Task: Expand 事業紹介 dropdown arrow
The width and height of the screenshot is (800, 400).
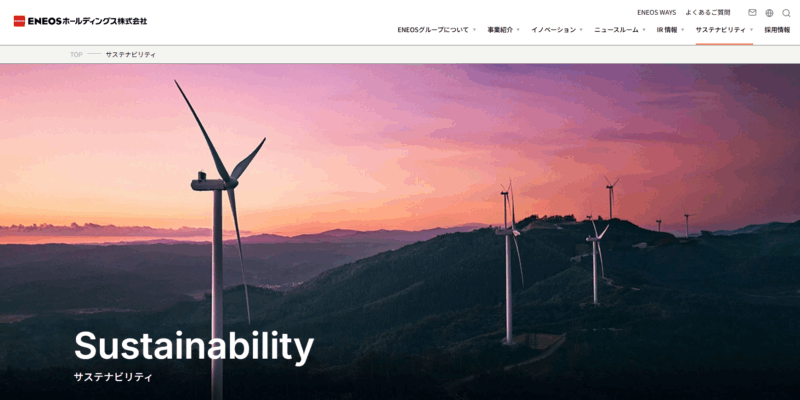Action: click(518, 30)
